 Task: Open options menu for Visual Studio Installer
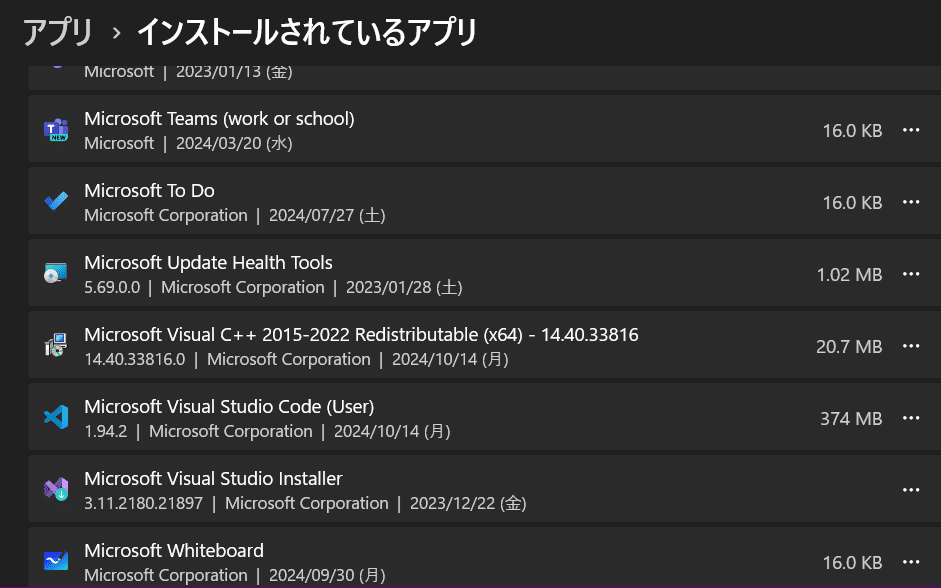pyautogui.click(x=911, y=490)
